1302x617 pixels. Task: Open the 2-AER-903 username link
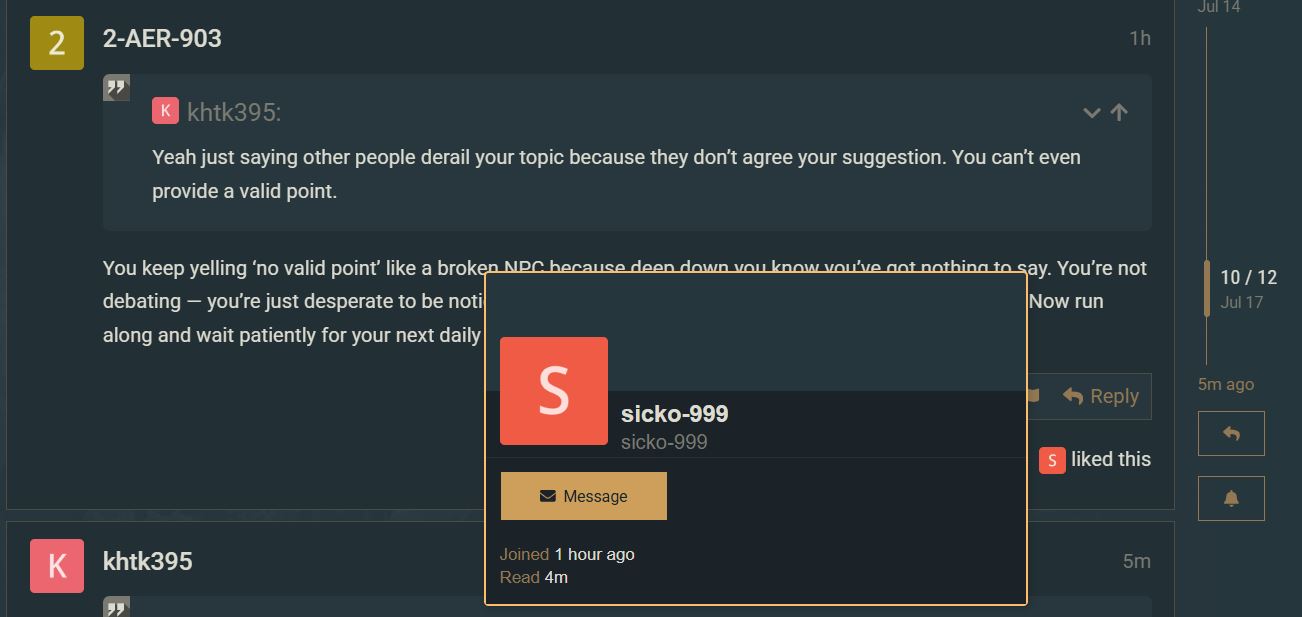(x=162, y=38)
